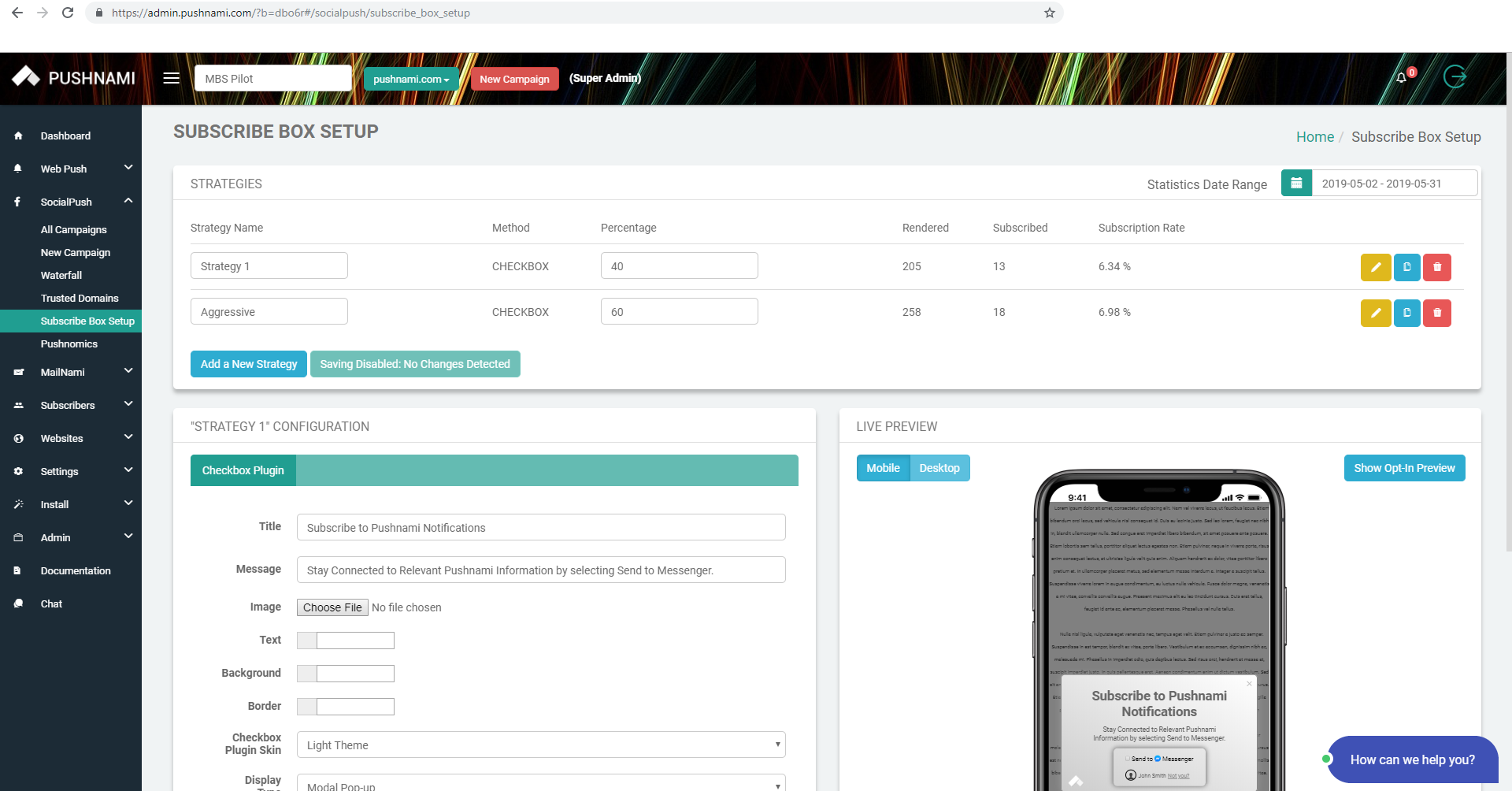Collapse the SocialPush sidebar section
This screenshot has height=791, width=1512.
click(128, 201)
